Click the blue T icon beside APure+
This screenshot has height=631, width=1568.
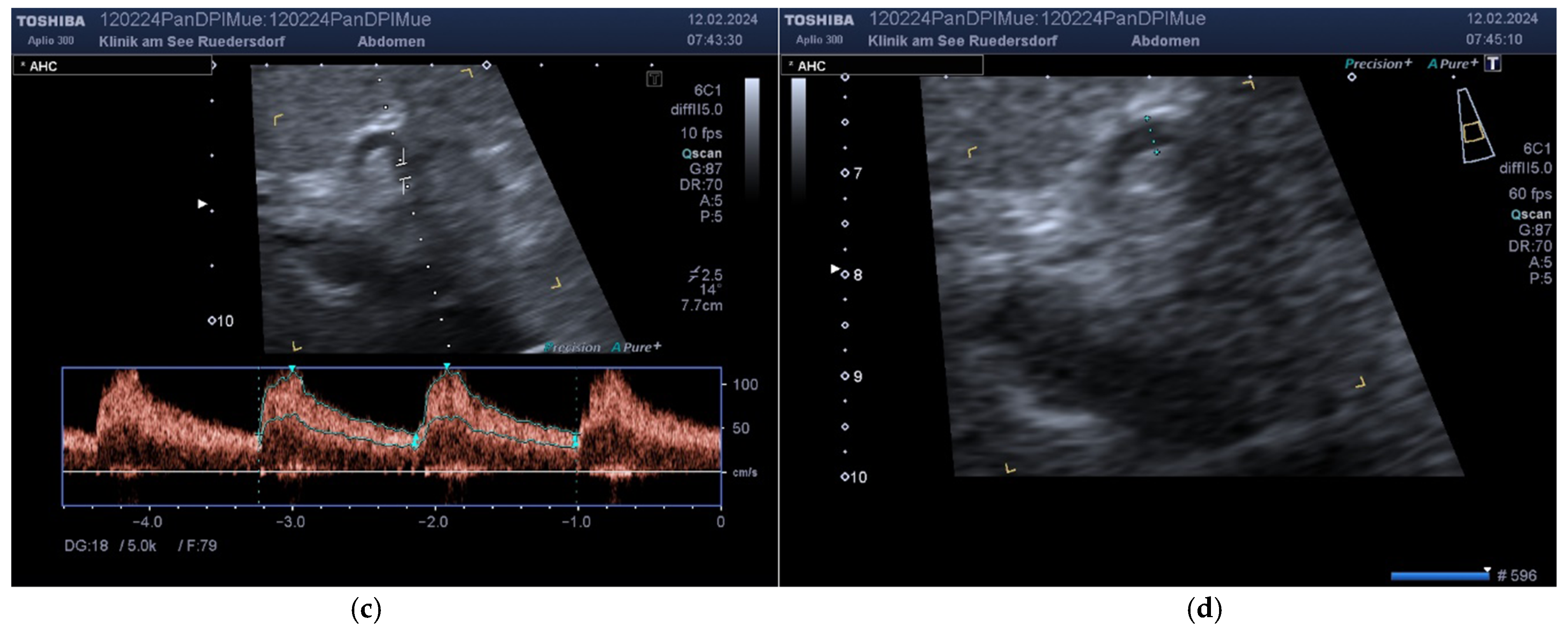coord(1493,64)
